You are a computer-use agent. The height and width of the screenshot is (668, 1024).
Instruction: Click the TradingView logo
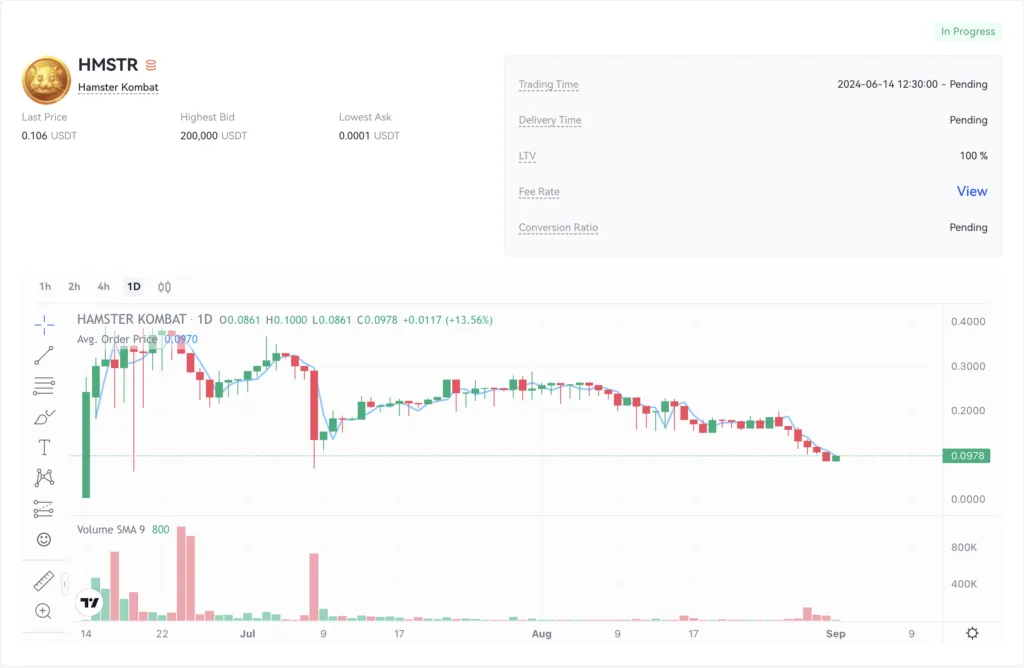[x=90, y=603]
